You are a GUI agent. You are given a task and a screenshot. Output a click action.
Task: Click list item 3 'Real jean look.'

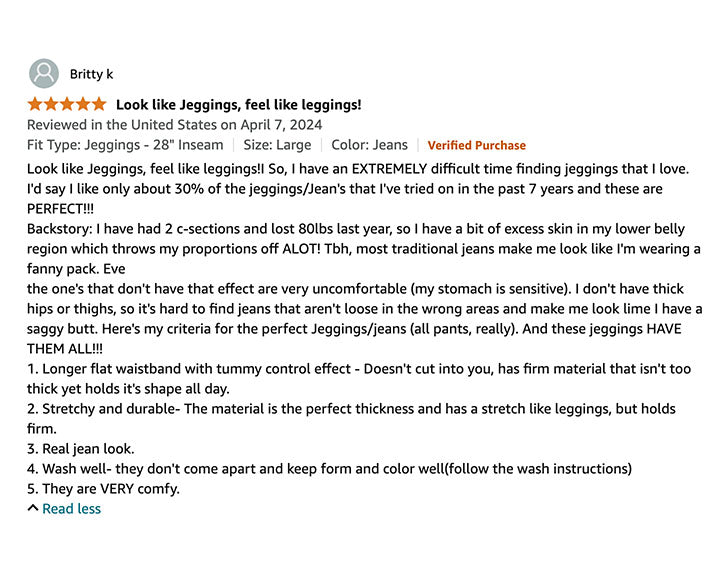point(80,449)
